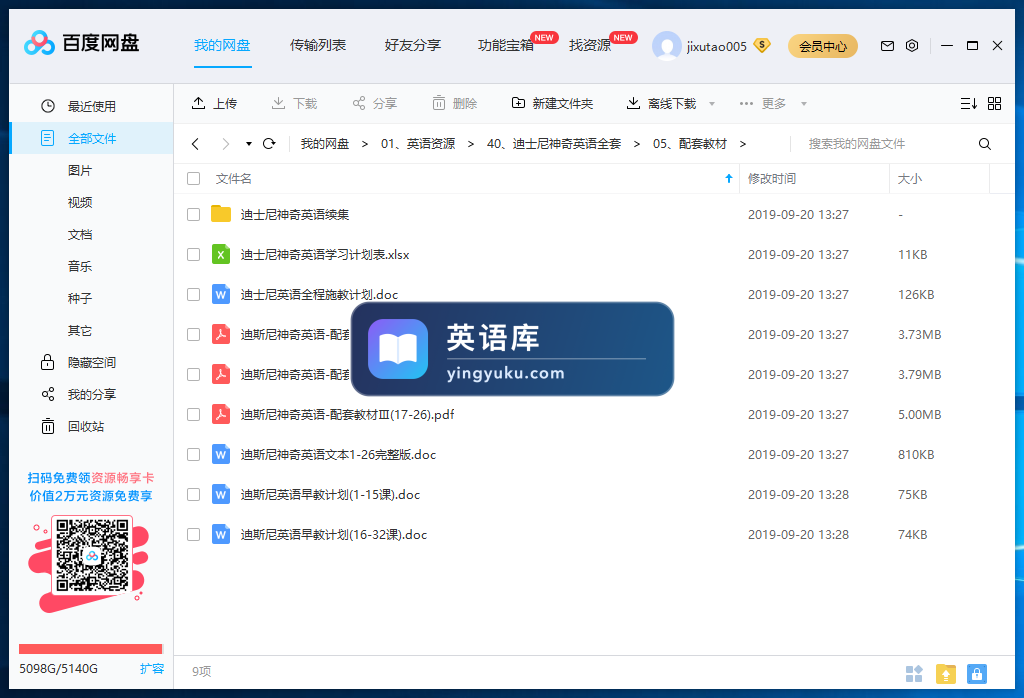Click the 上传 upload button
This screenshot has height=698, width=1024.
point(214,103)
